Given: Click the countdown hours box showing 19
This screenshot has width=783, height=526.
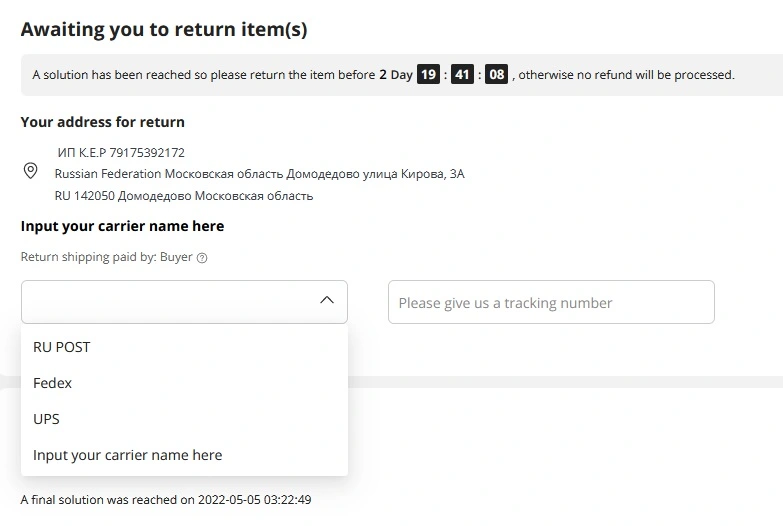Looking at the screenshot, I should point(428,74).
